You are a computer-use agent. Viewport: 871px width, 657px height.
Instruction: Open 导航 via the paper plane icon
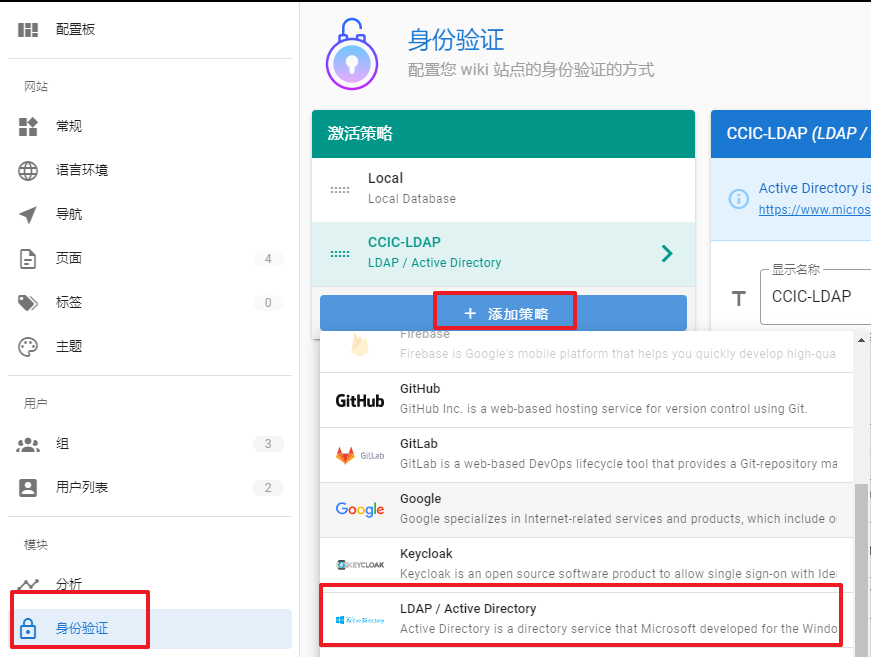coord(27,214)
